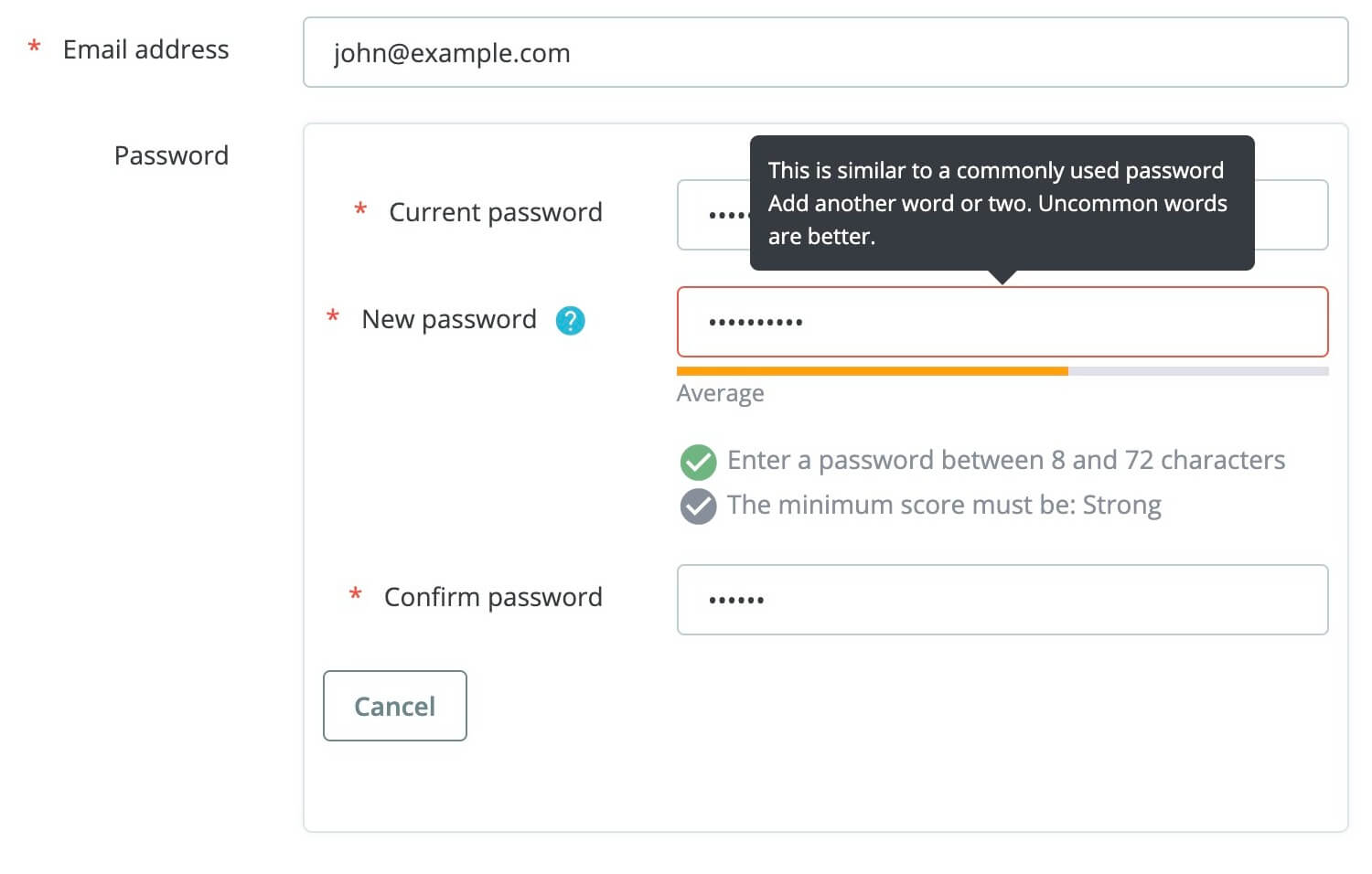Click the Current password label

point(496,212)
